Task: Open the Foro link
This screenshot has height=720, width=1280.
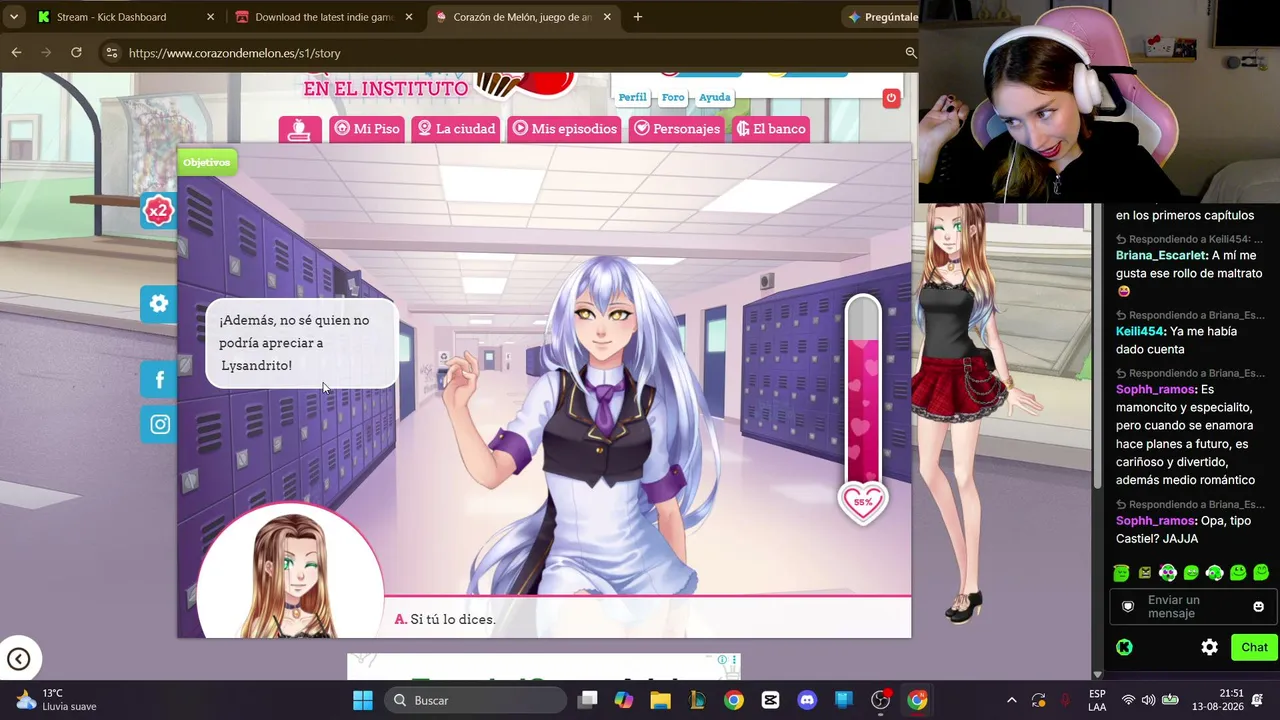Action: [x=673, y=97]
